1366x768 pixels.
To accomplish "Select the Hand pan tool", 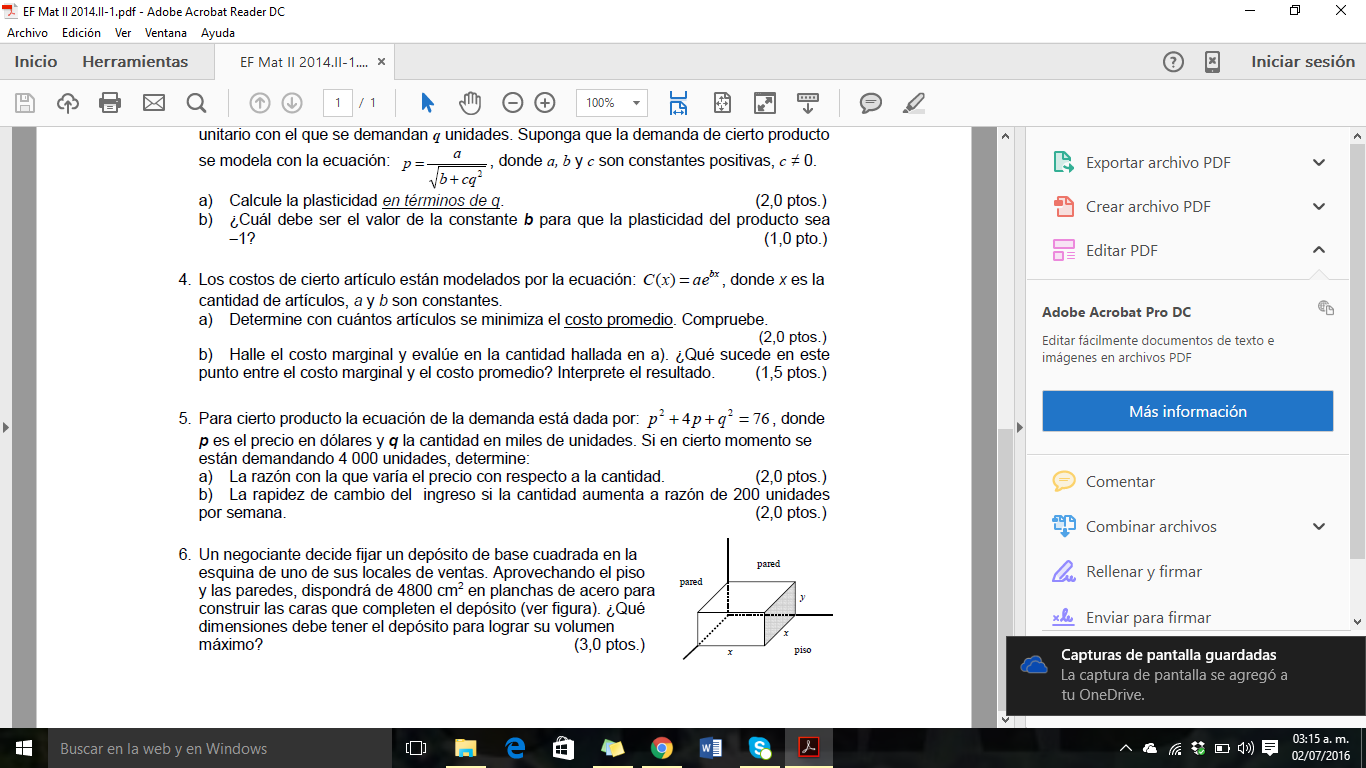I will coord(470,103).
